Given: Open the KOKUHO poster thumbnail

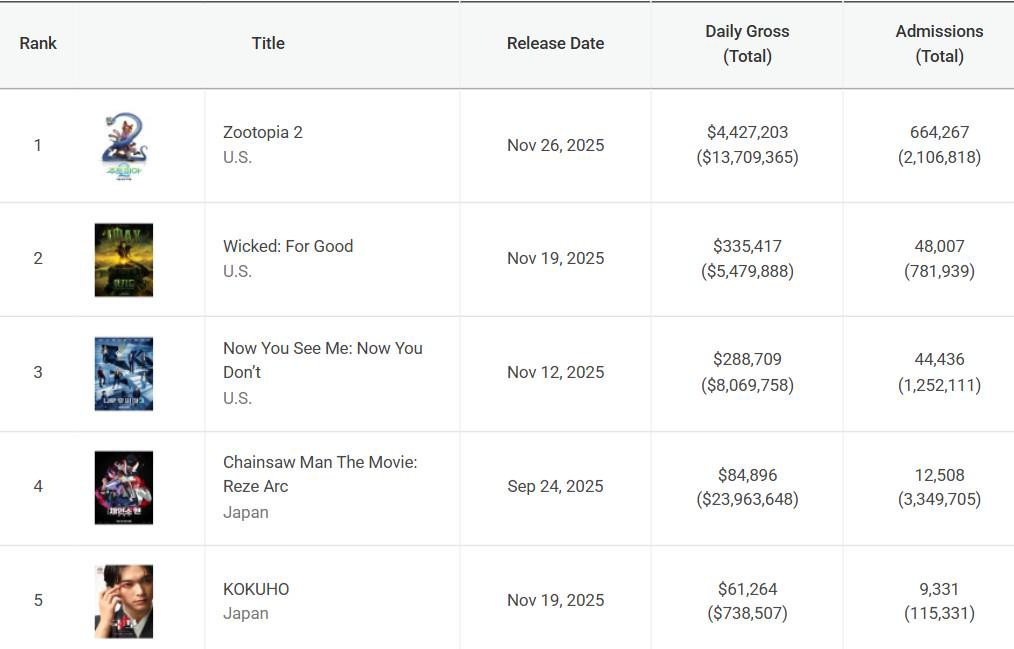Looking at the screenshot, I should [124, 601].
